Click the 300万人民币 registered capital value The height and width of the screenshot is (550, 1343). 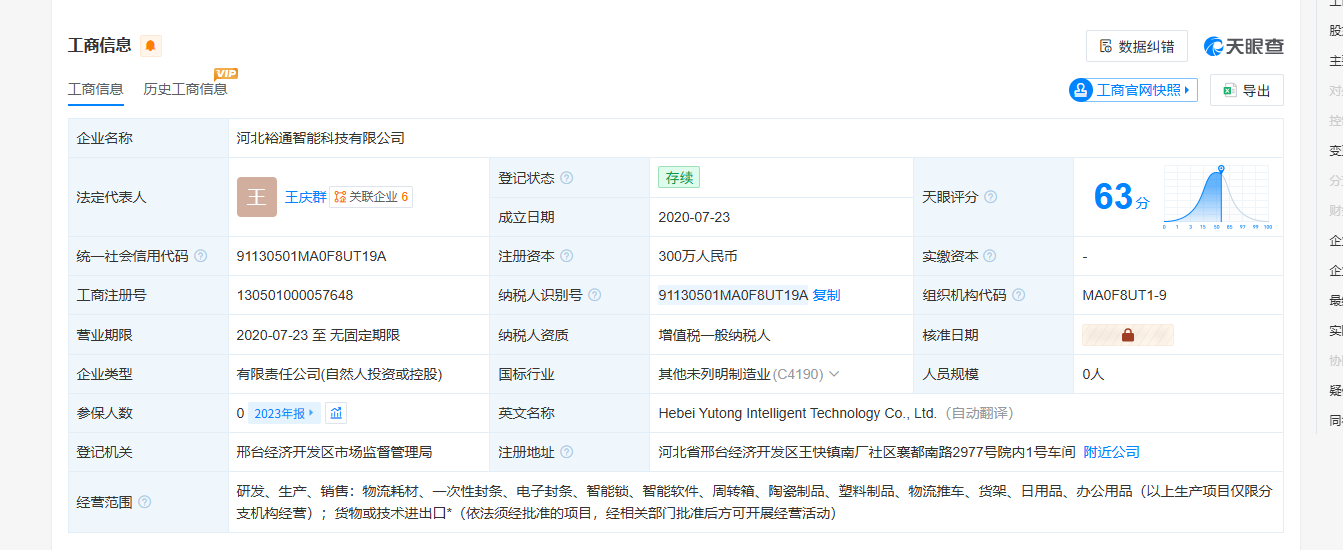[x=698, y=256]
